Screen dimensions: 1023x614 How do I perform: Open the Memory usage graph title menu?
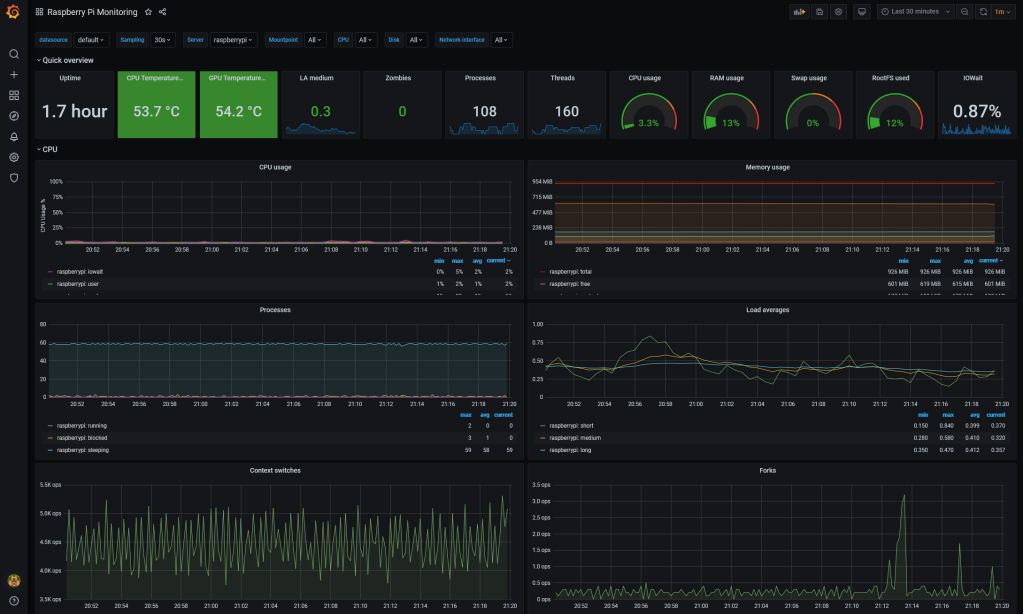coord(768,167)
